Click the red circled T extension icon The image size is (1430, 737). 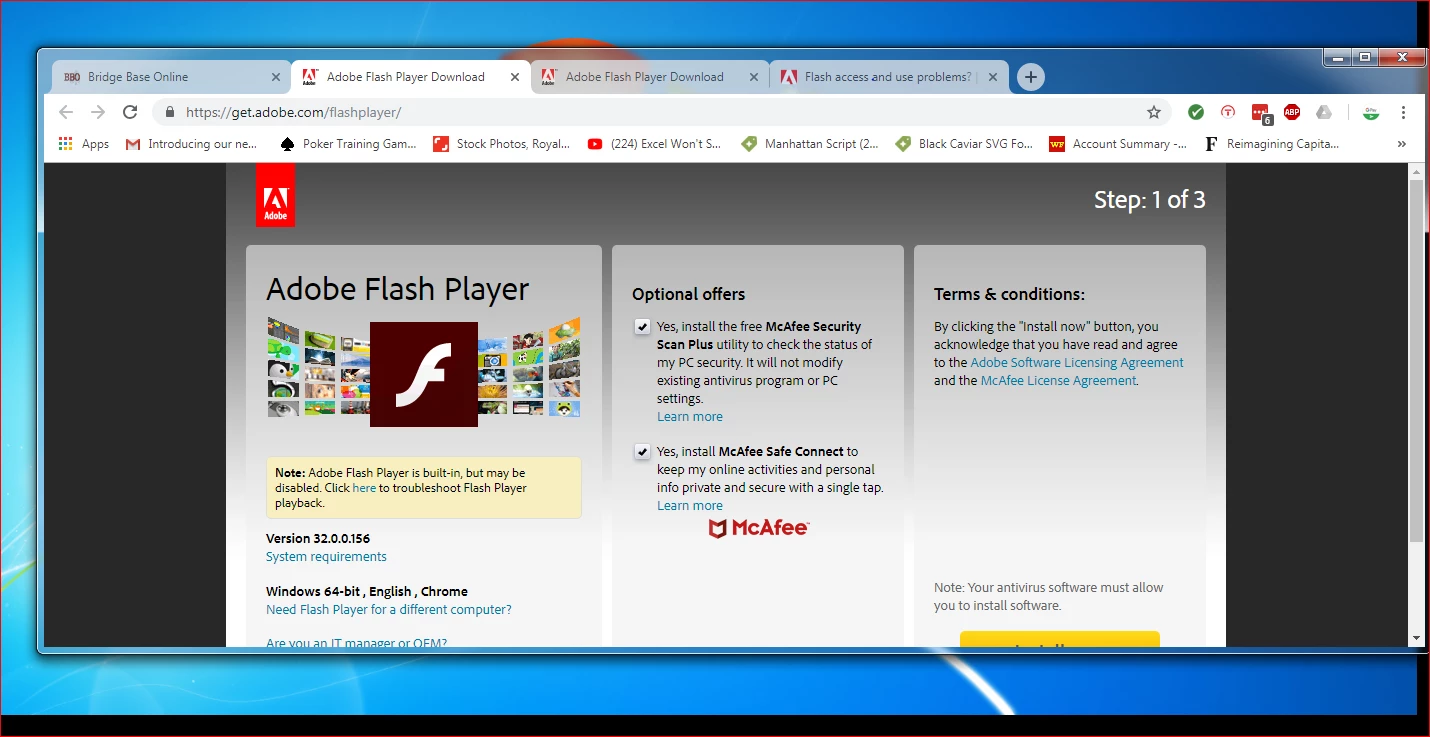pyautogui.click(x=1228, y=112)
